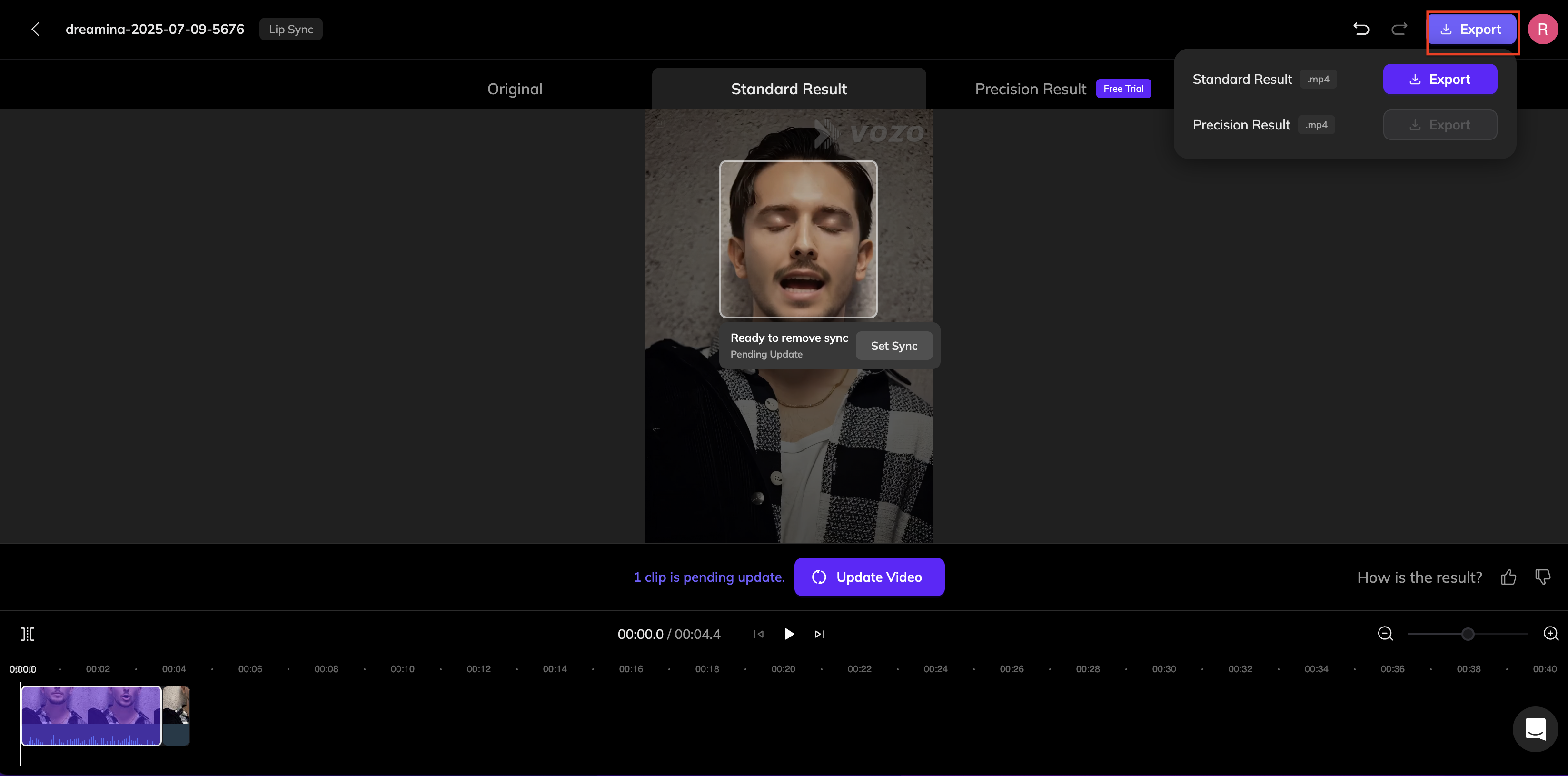
Task: Give a thumbs up on the result
Action: pyautogui.click(x=1509, y=577)
